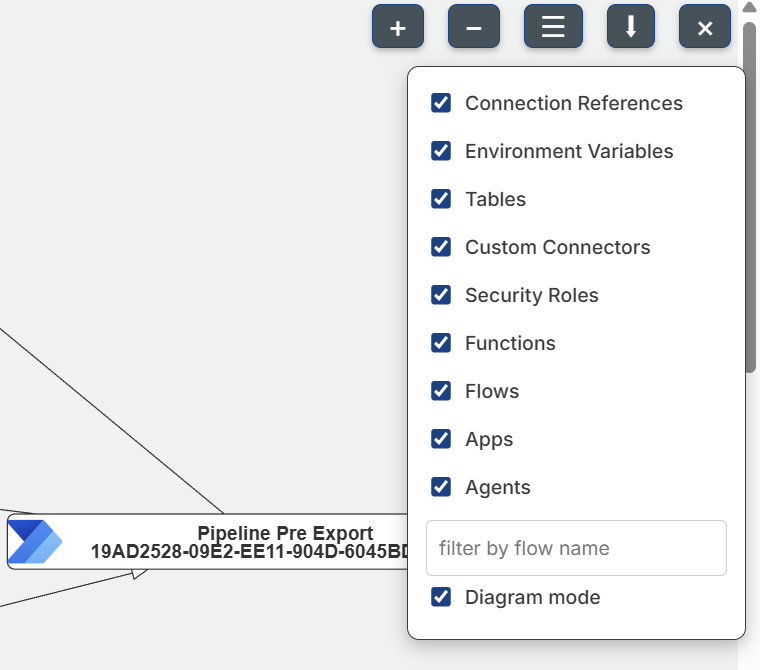Screen dimensions: 760x670
Task: Uncheck the Flows checkbox
Action: coord(441,391)
